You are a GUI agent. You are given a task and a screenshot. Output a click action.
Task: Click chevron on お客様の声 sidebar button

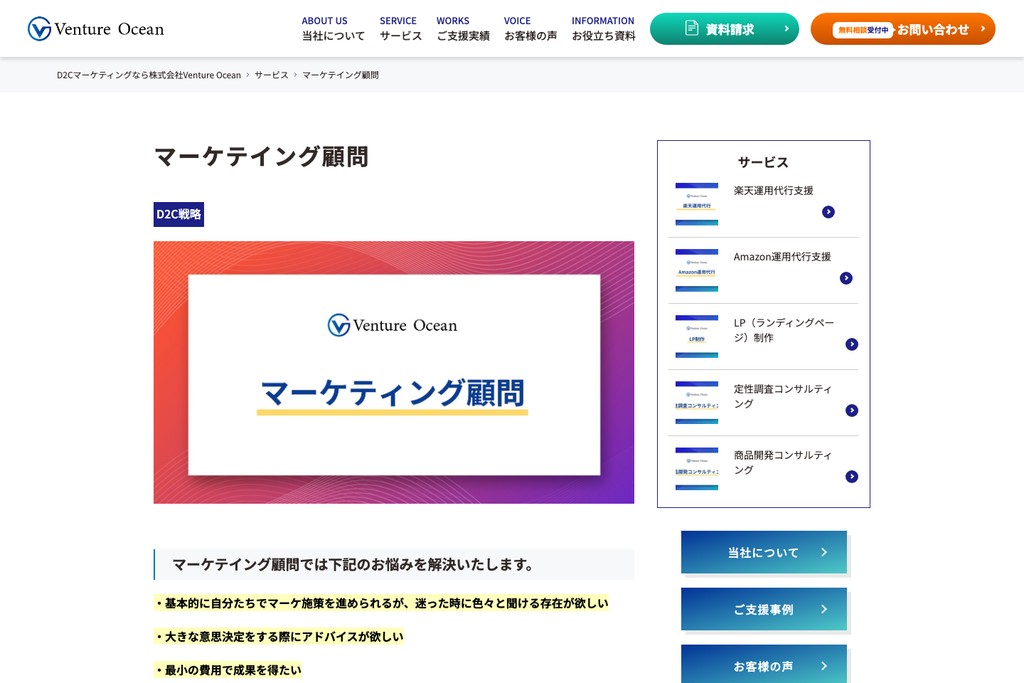824,666
